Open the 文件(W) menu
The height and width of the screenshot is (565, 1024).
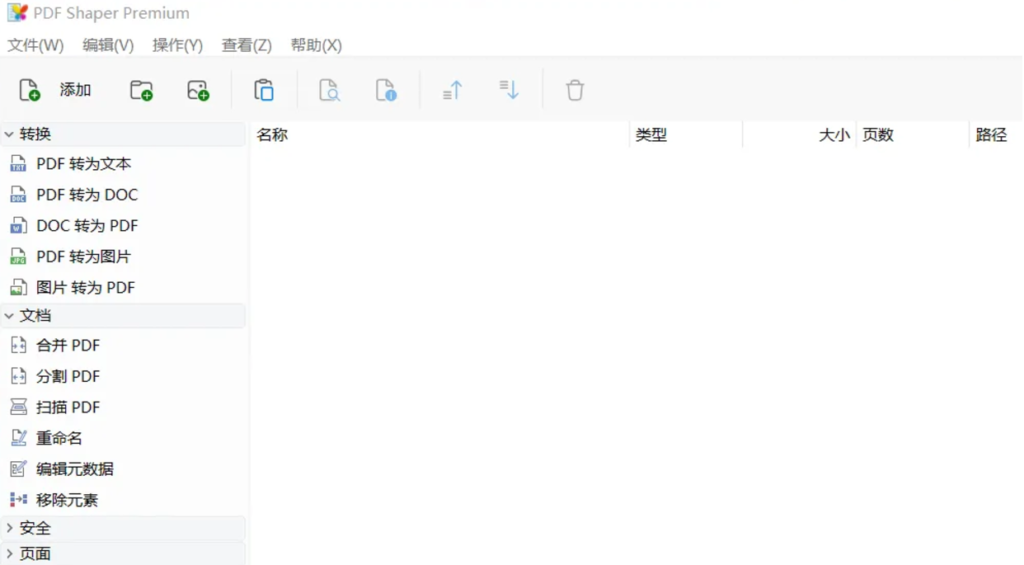click(x=35, y=45)
